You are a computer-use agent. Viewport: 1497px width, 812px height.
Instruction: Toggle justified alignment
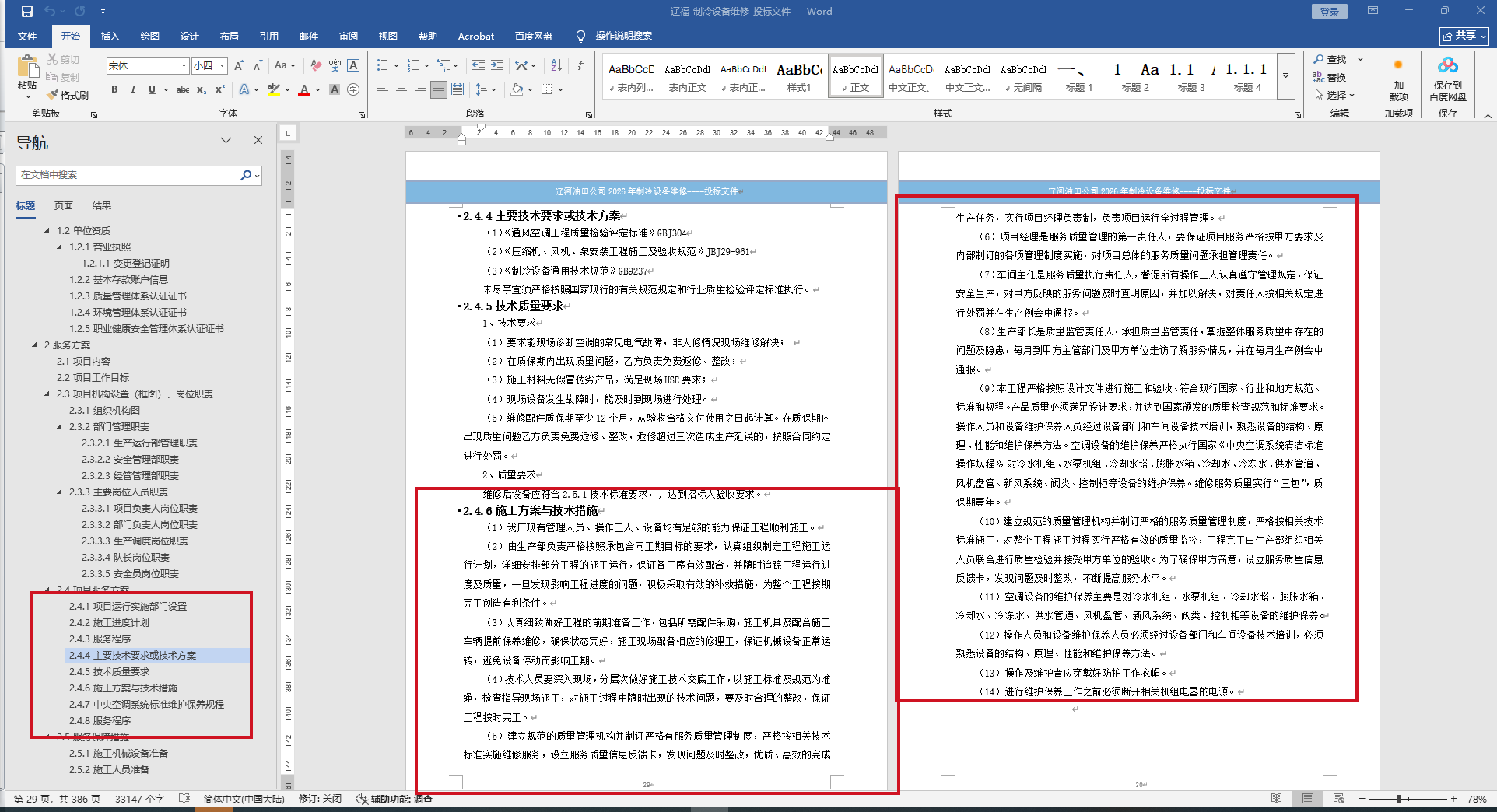tap(439, 89)
